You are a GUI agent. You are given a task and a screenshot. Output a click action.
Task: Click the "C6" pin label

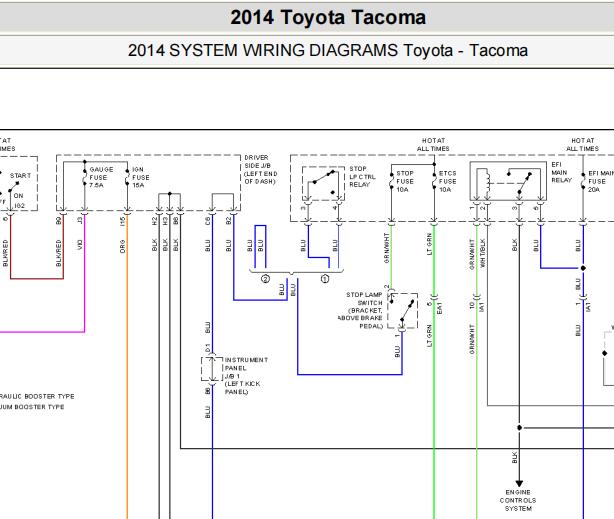[208, 221]
